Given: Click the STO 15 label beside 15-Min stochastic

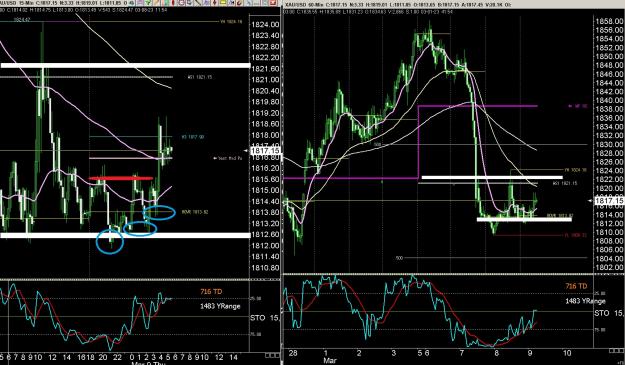Looking at the screenshot, I should click(x=265, y=318).
